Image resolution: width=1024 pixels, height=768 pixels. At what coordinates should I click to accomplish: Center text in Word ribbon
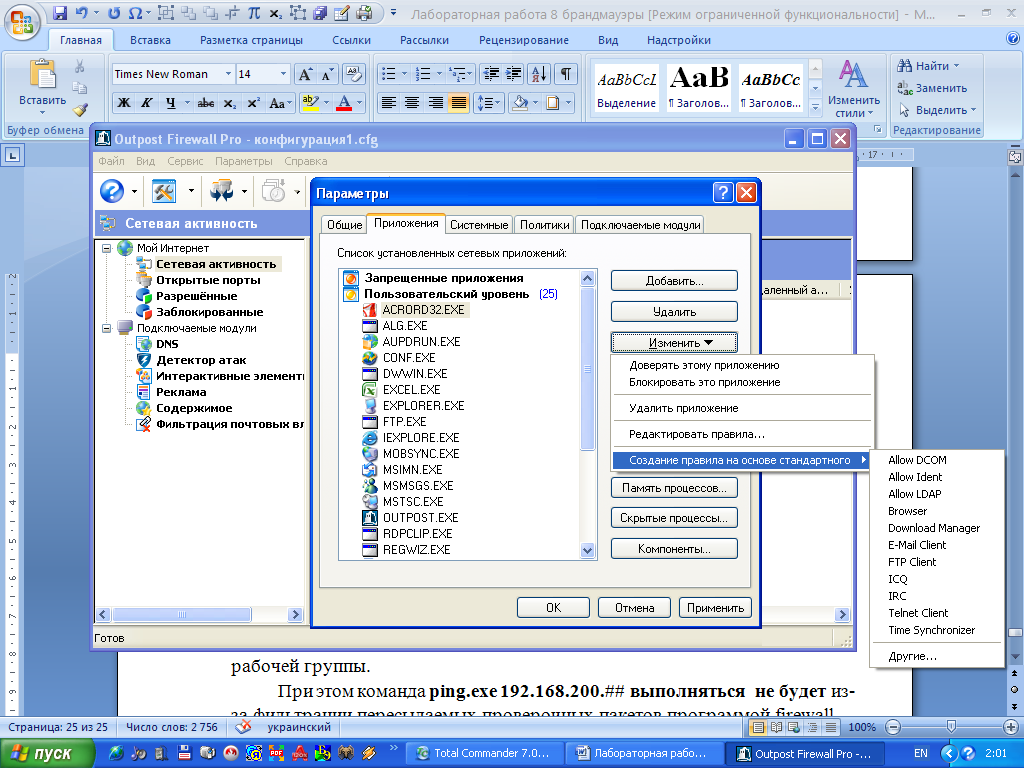coord(411,103)
